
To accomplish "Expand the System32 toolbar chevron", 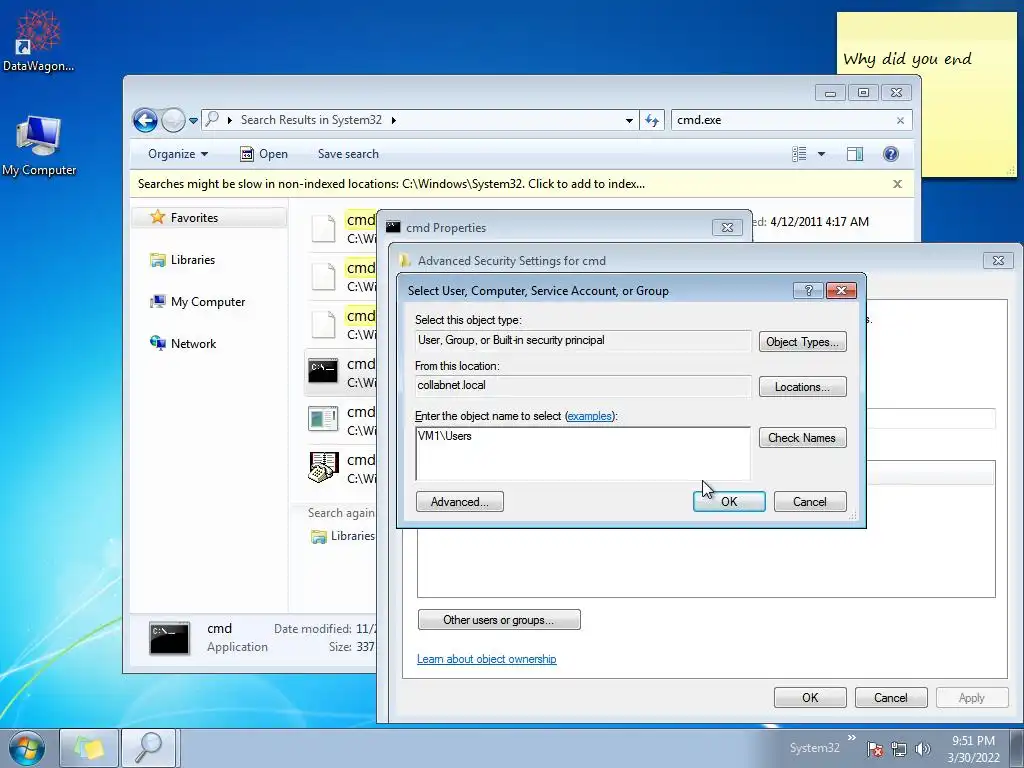I will click(852, 738).
